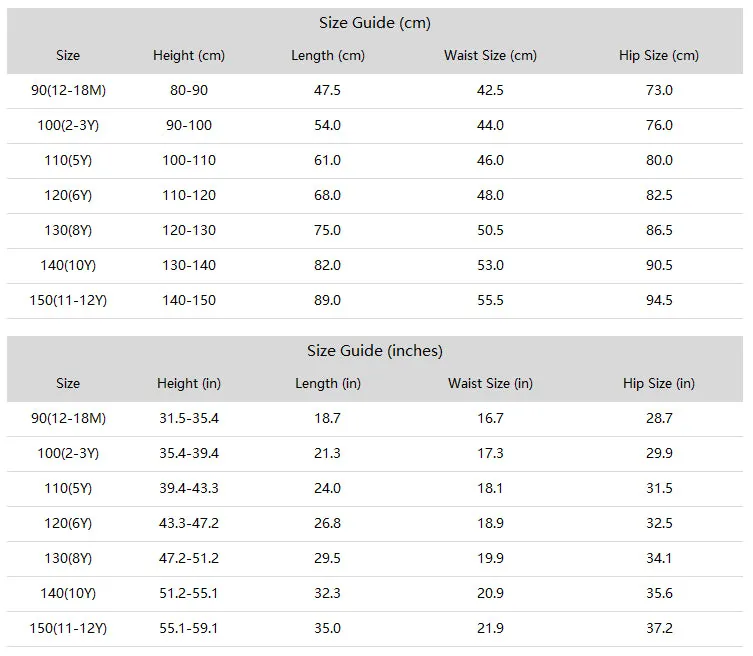
Task: Click the 100(2-3Y) size in cm table
Action: click(68, 125)
